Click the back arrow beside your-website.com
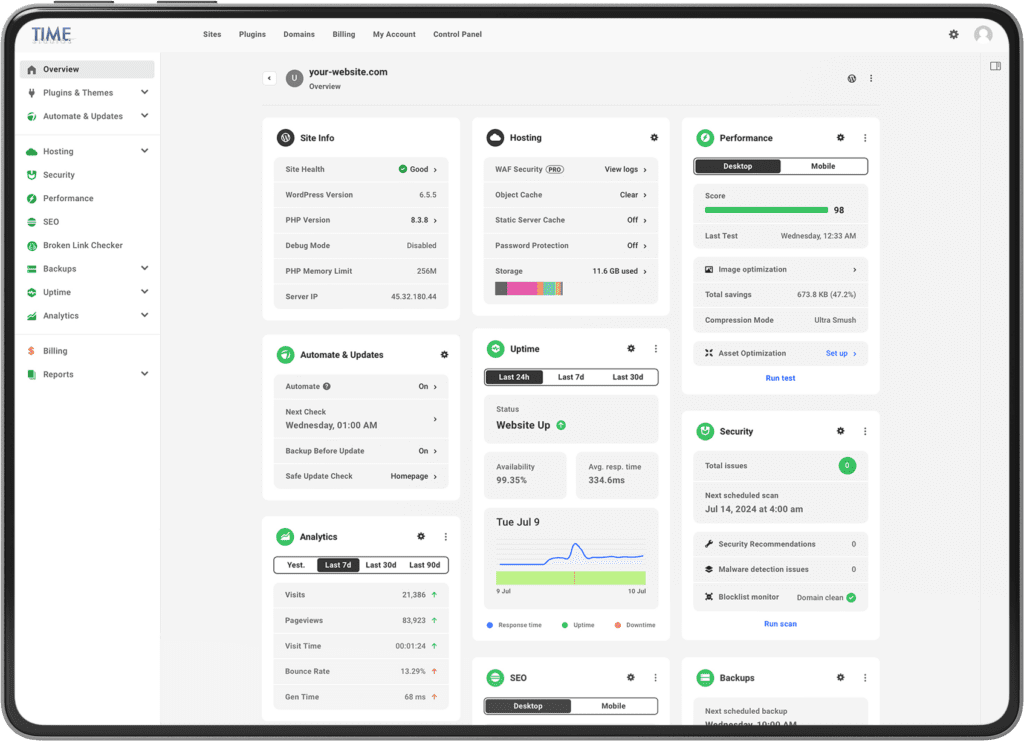The width and height of the screenshot is (1024, 741). click(269, 78)
